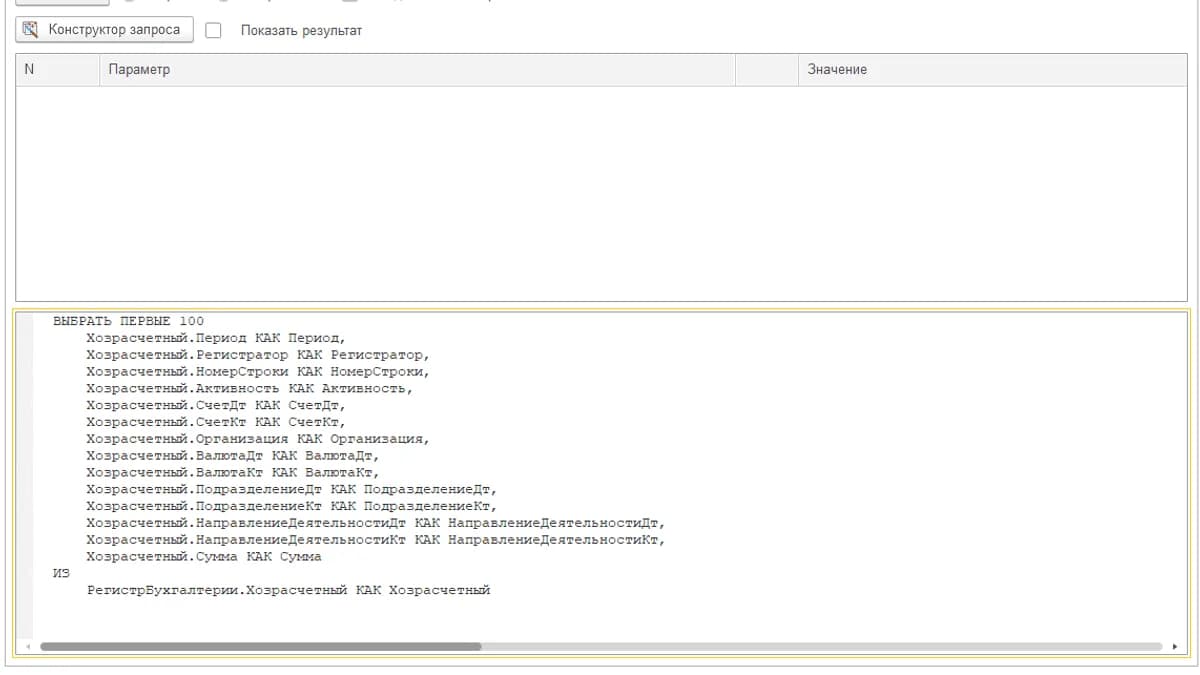This screenshot has width=1200, height=675.
Task: Click the horizontal scrollbar thumb of query text
Action: 260,647
